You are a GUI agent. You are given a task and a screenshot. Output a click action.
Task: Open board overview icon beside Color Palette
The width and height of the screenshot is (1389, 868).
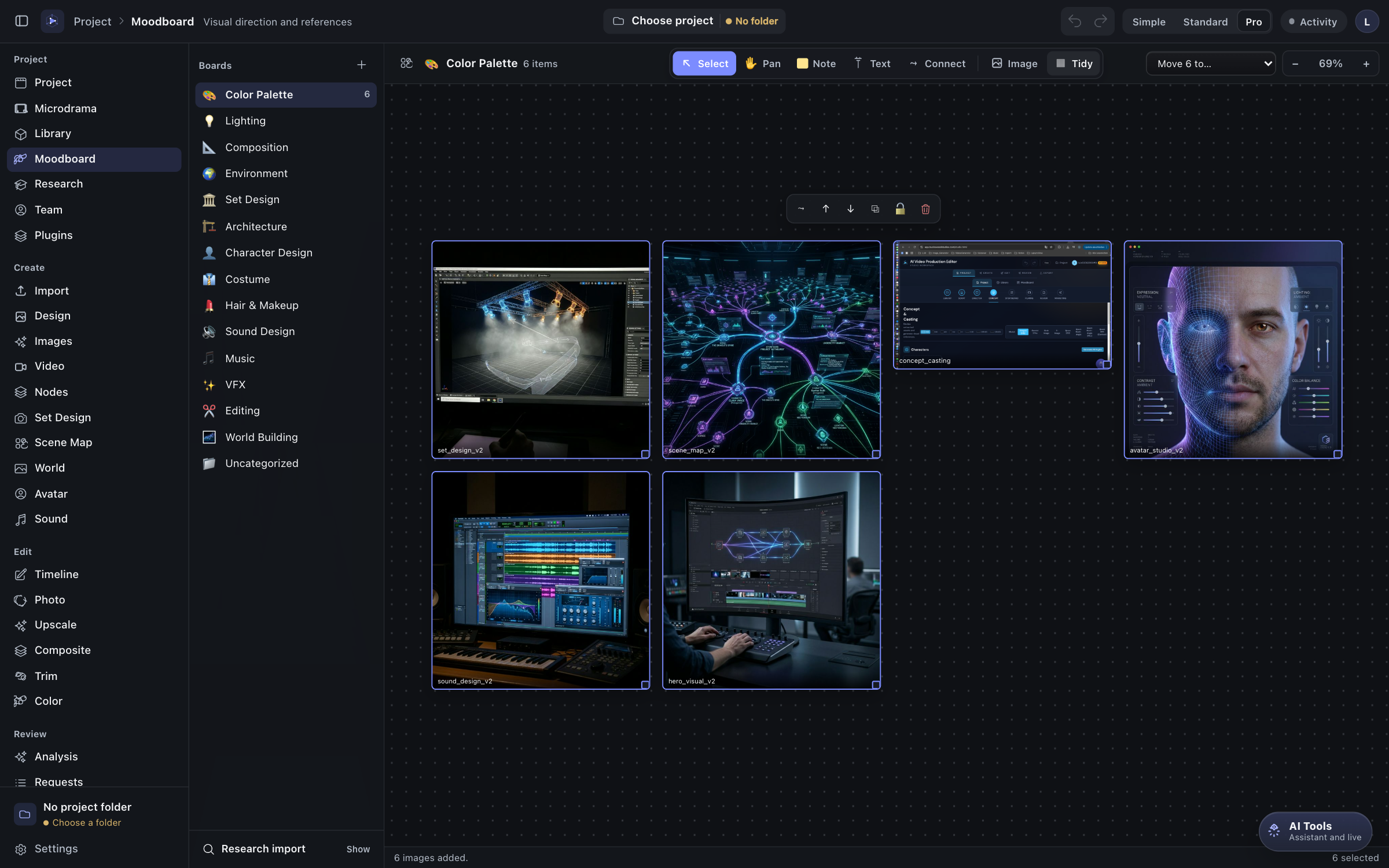tap(406, 63)
